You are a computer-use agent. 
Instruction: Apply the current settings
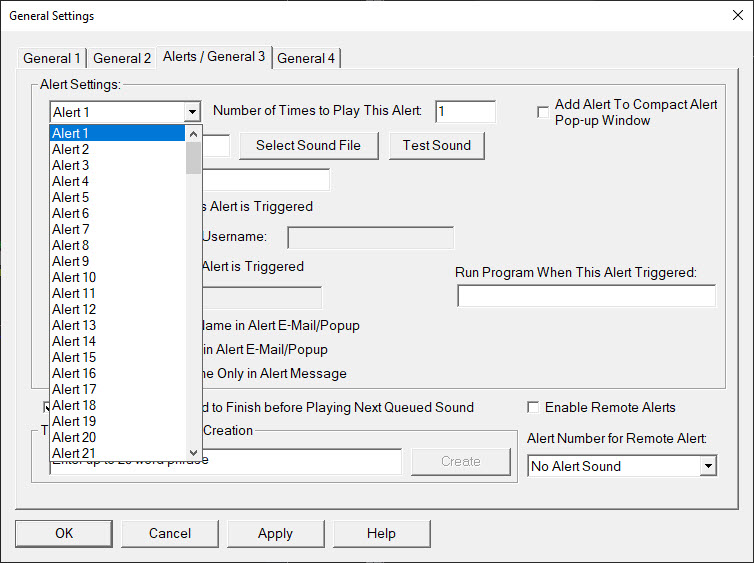(x=276, y=533)
